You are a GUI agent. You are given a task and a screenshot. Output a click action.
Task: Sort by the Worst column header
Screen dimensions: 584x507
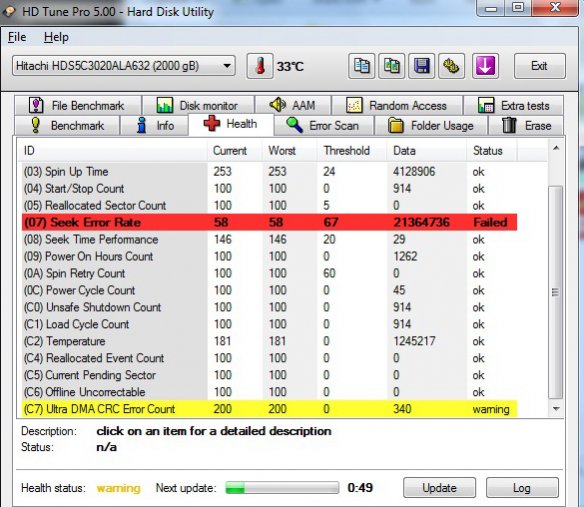290,150
